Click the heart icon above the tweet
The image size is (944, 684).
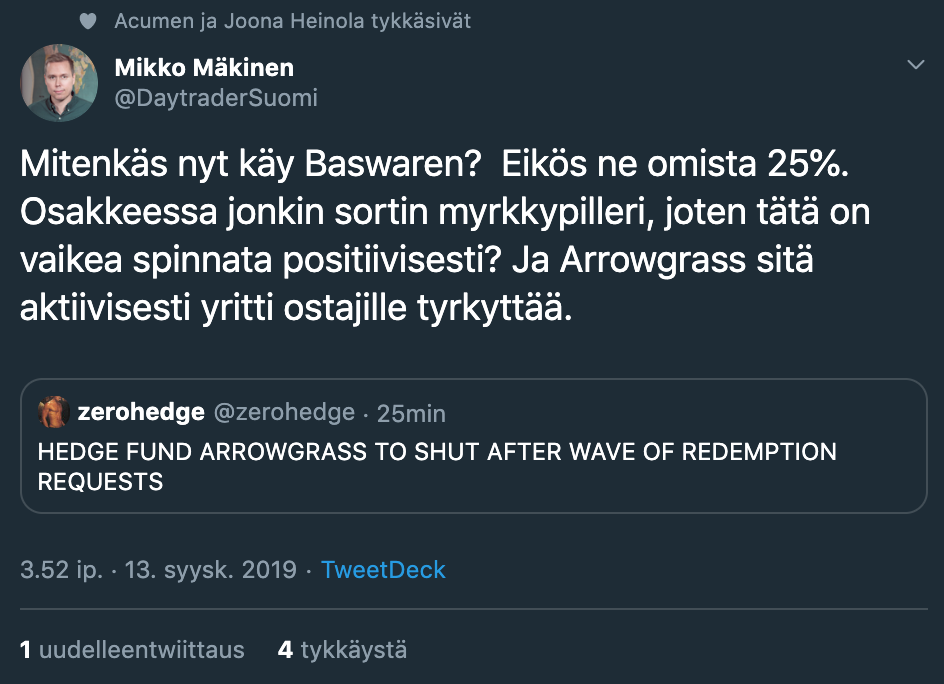[88, 21]
